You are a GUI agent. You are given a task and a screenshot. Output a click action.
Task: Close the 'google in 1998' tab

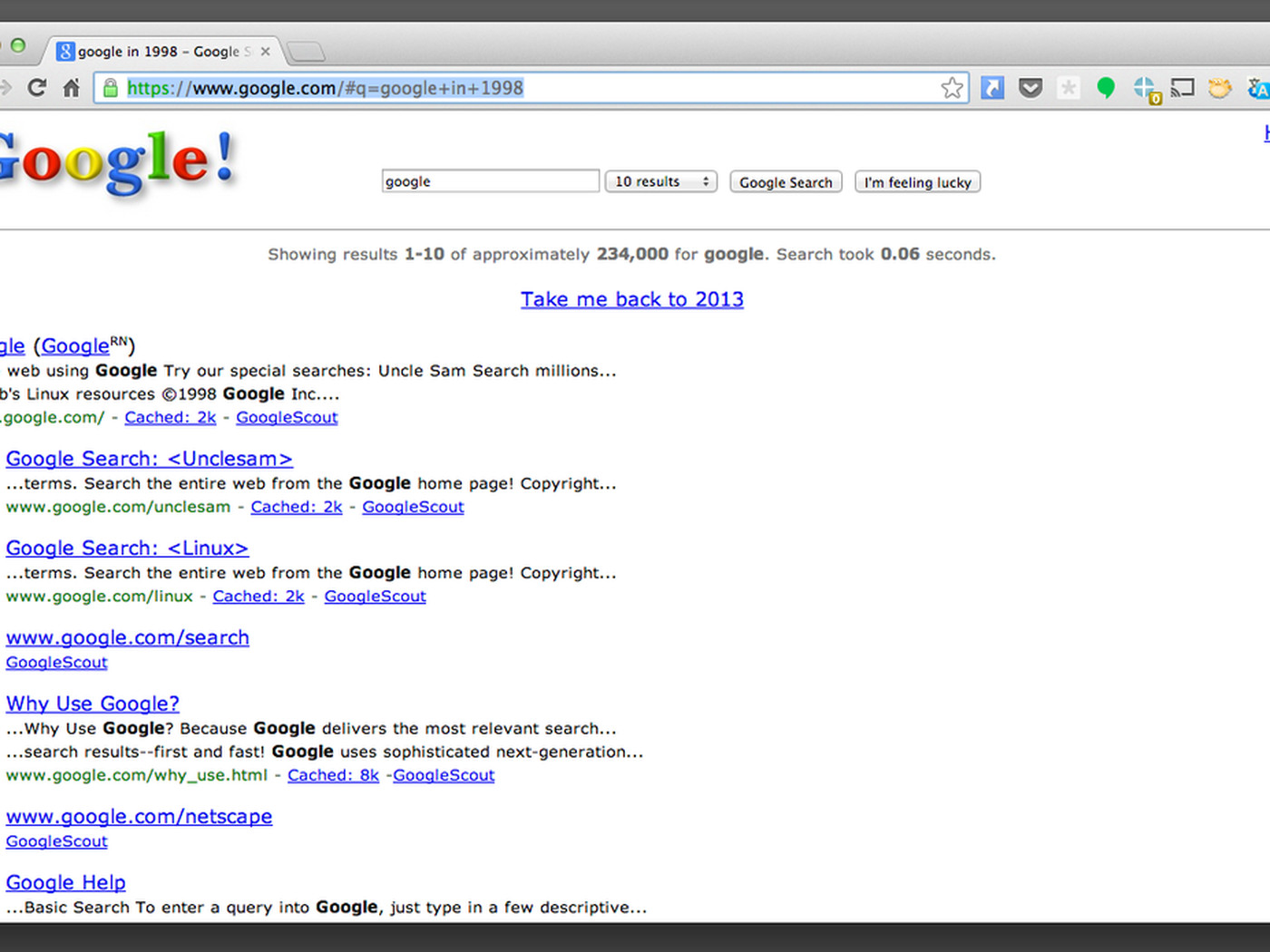(266, 52)
